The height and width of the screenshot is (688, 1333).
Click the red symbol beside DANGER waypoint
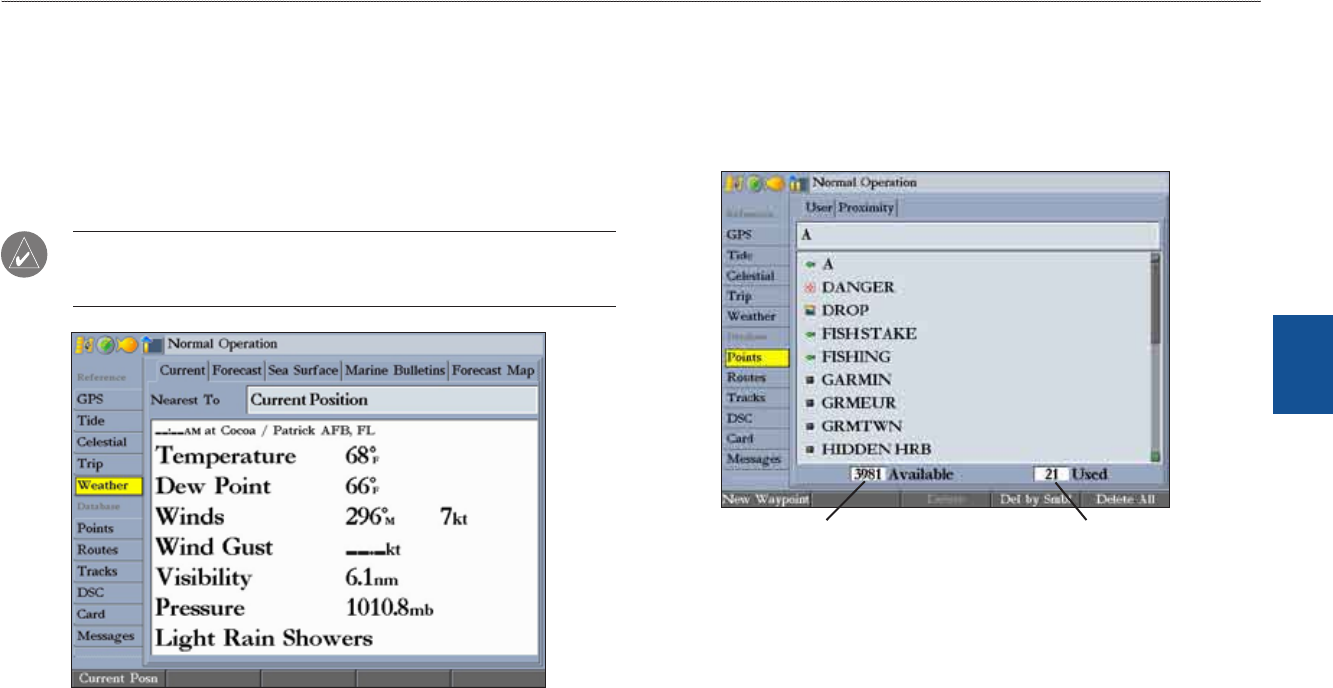(811, 287)
